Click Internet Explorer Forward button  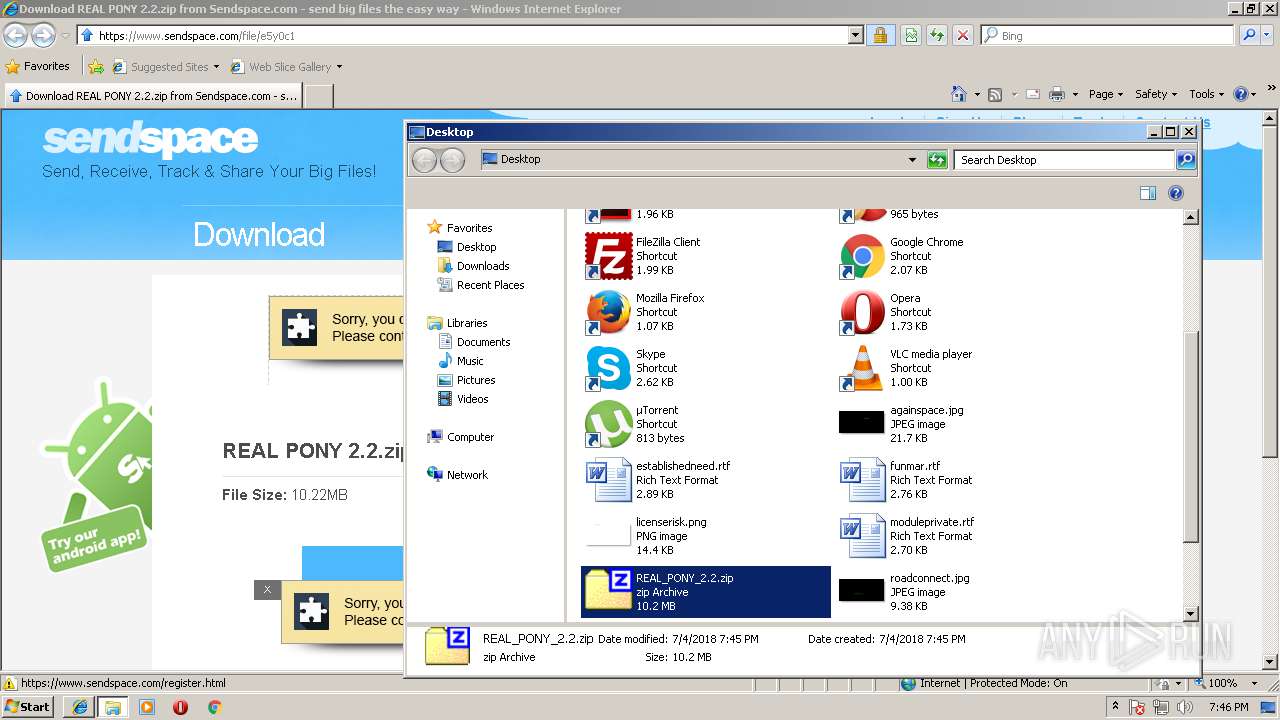click(43, 36)
